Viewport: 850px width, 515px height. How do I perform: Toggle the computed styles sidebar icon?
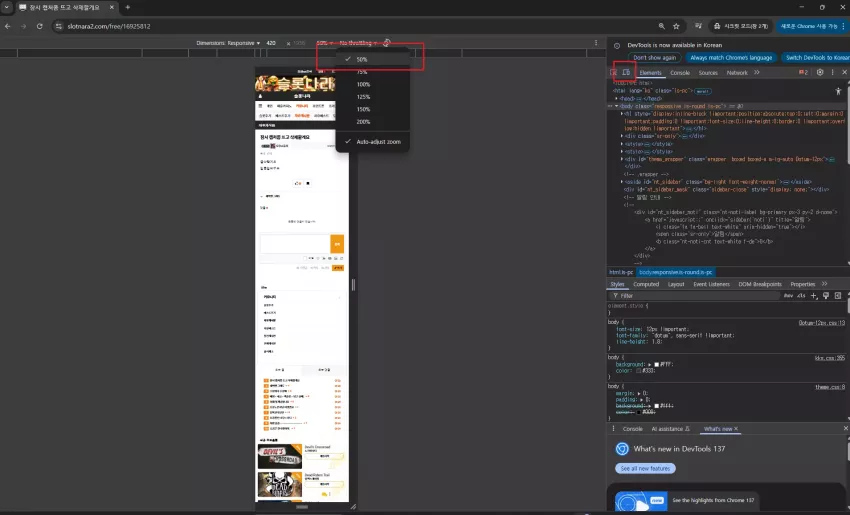(x=838, y=295)
